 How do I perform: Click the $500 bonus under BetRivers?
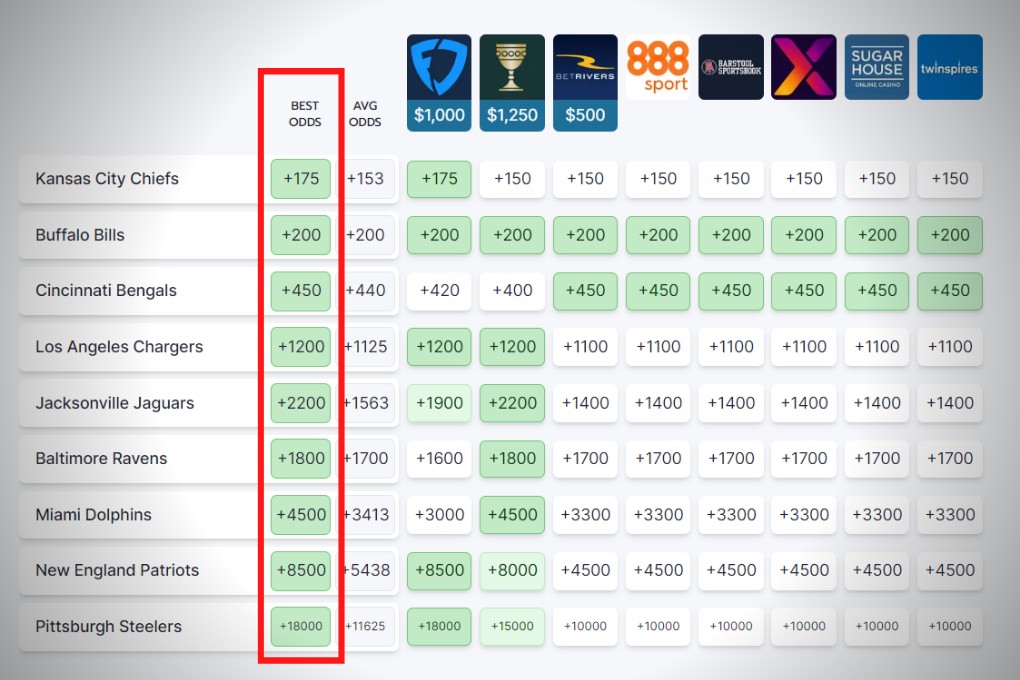pyautogui.click(x=585, y=115)
